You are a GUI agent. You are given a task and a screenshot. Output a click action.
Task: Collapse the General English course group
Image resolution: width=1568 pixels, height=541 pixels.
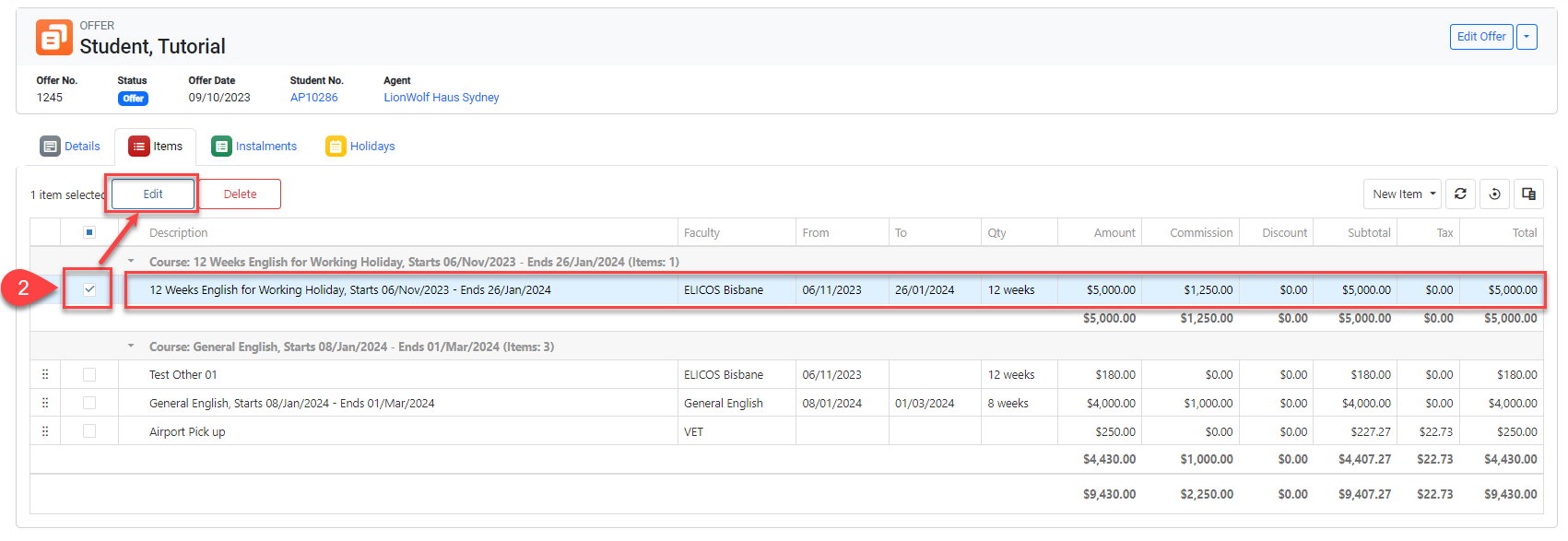pyautogui.click(x=131, y=347)
